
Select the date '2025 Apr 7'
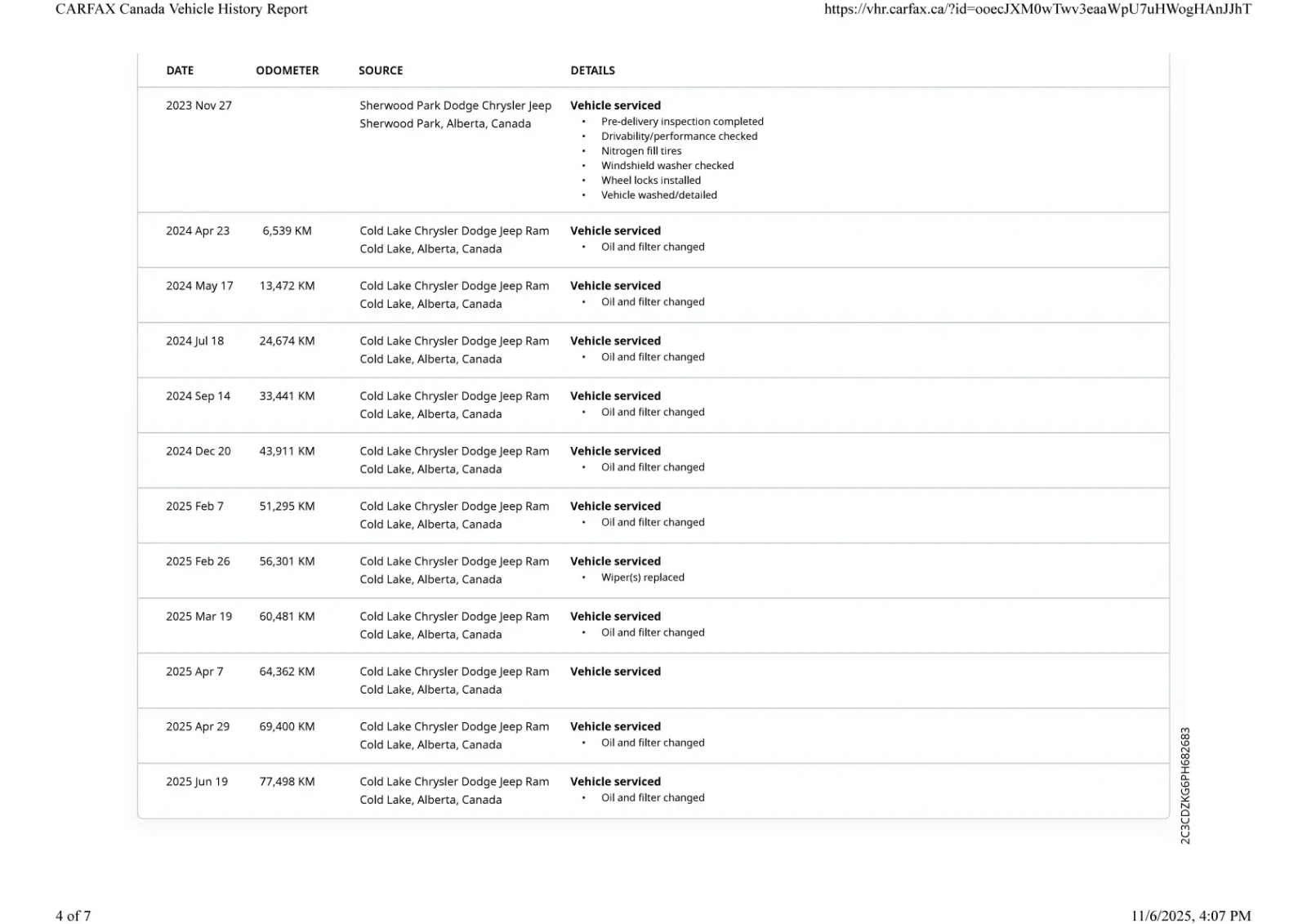pyautogui.click(x=194, y=672)
